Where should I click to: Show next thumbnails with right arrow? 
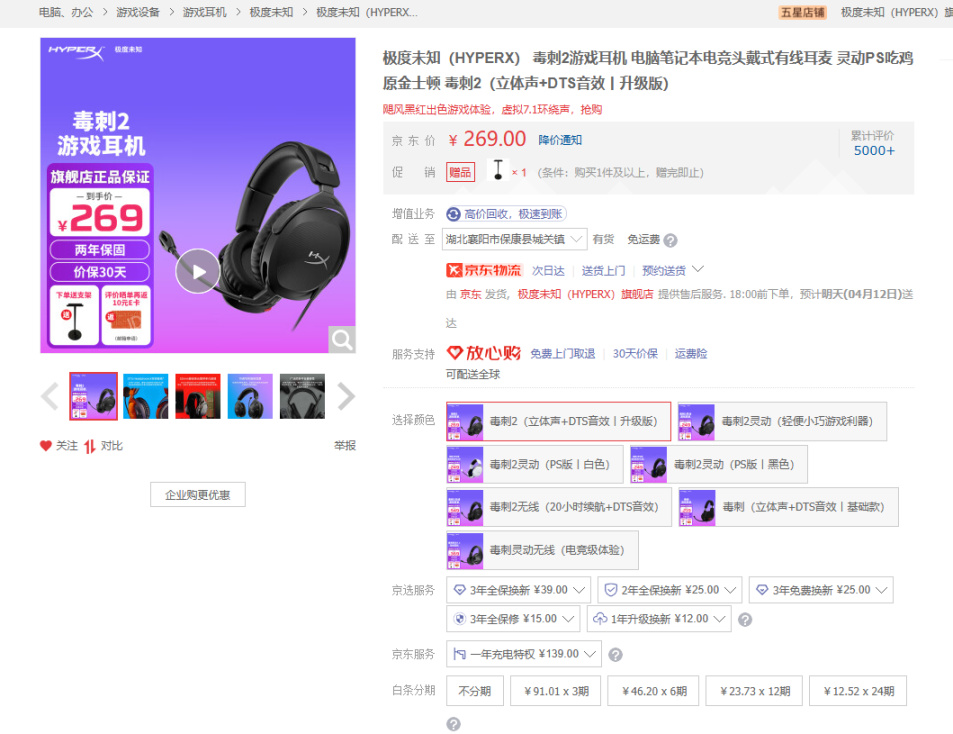tap(346, 397)
